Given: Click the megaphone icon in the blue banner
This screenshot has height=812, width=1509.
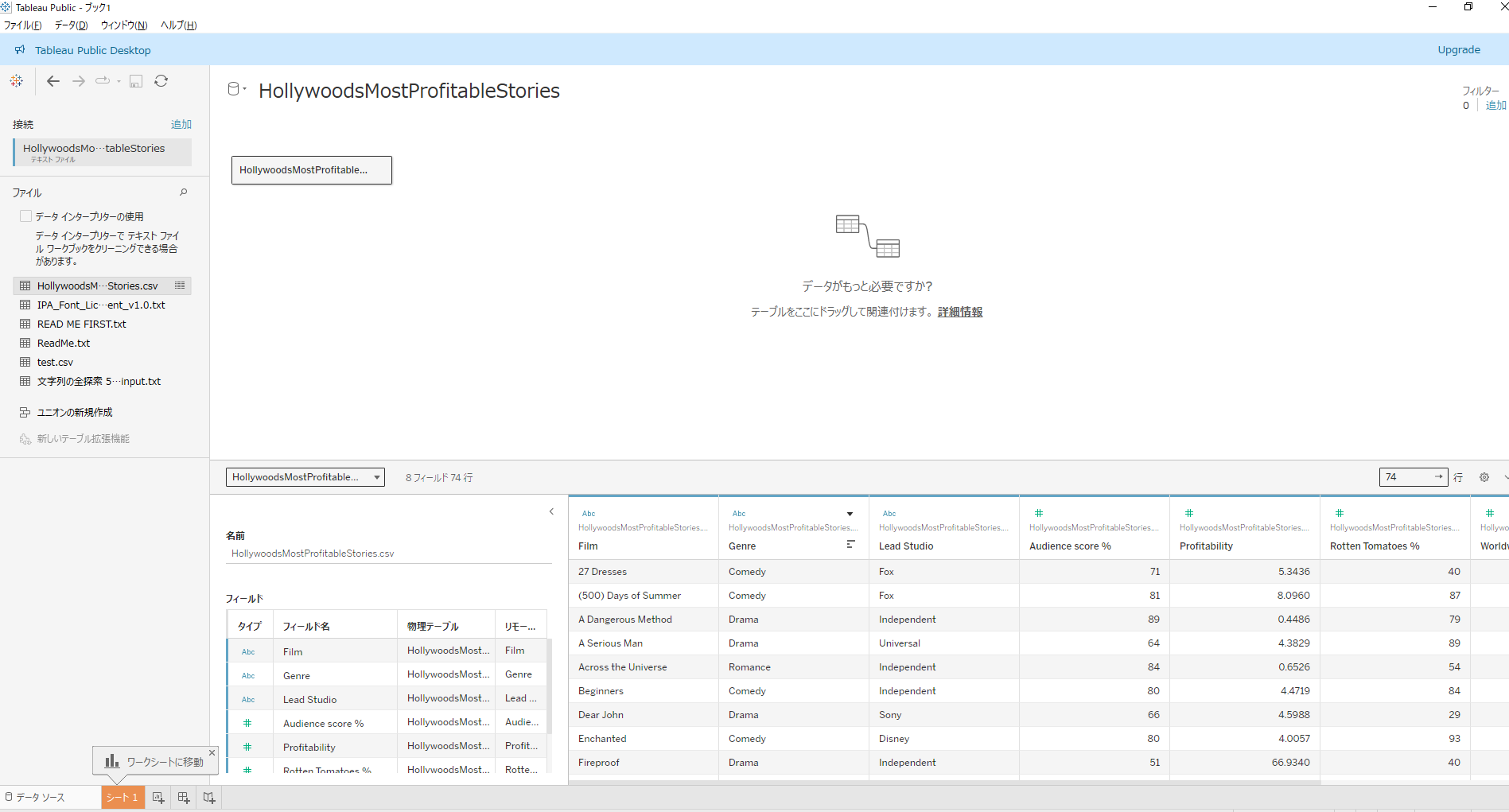Looking at the screenshot, I should click(20, 50).
